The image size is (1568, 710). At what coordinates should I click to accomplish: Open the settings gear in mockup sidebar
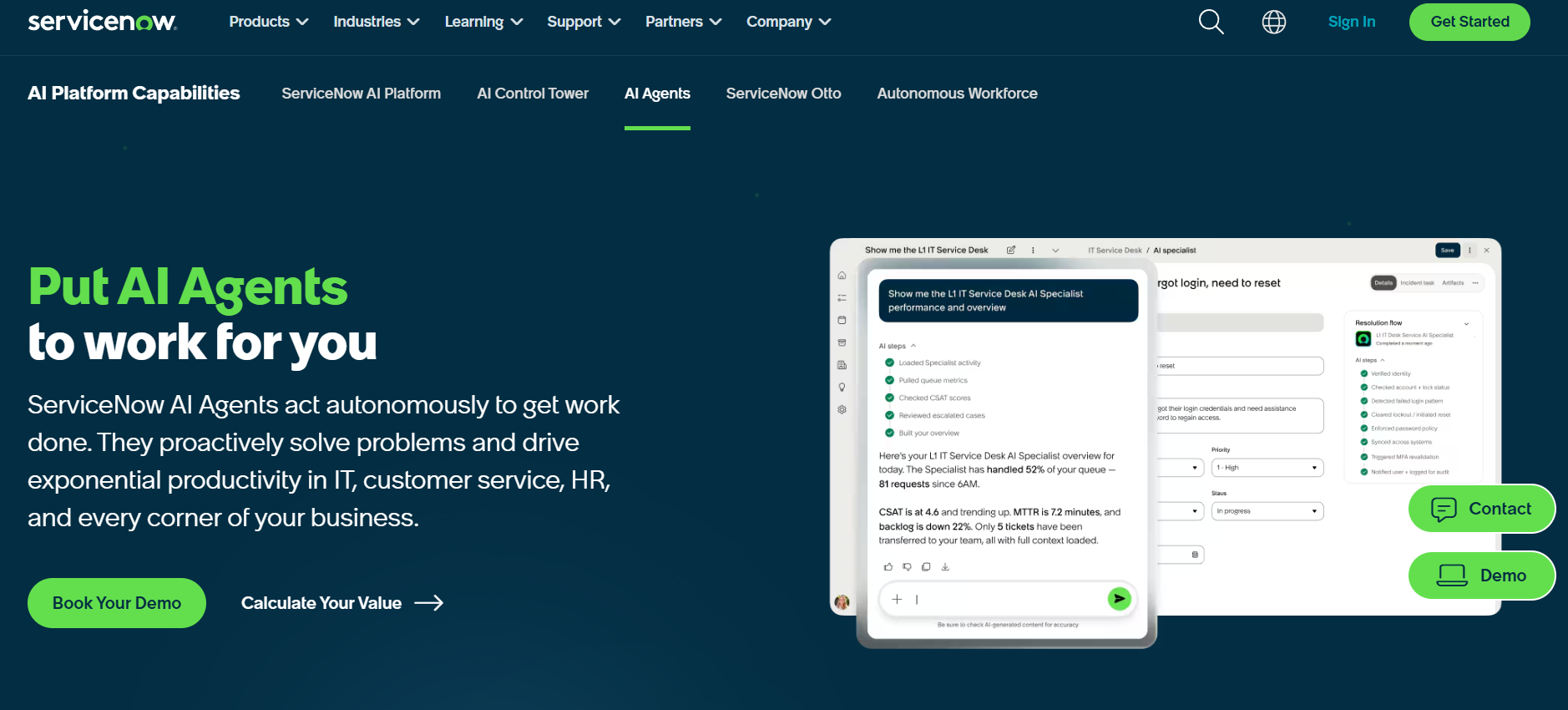[x=842, y=409]
